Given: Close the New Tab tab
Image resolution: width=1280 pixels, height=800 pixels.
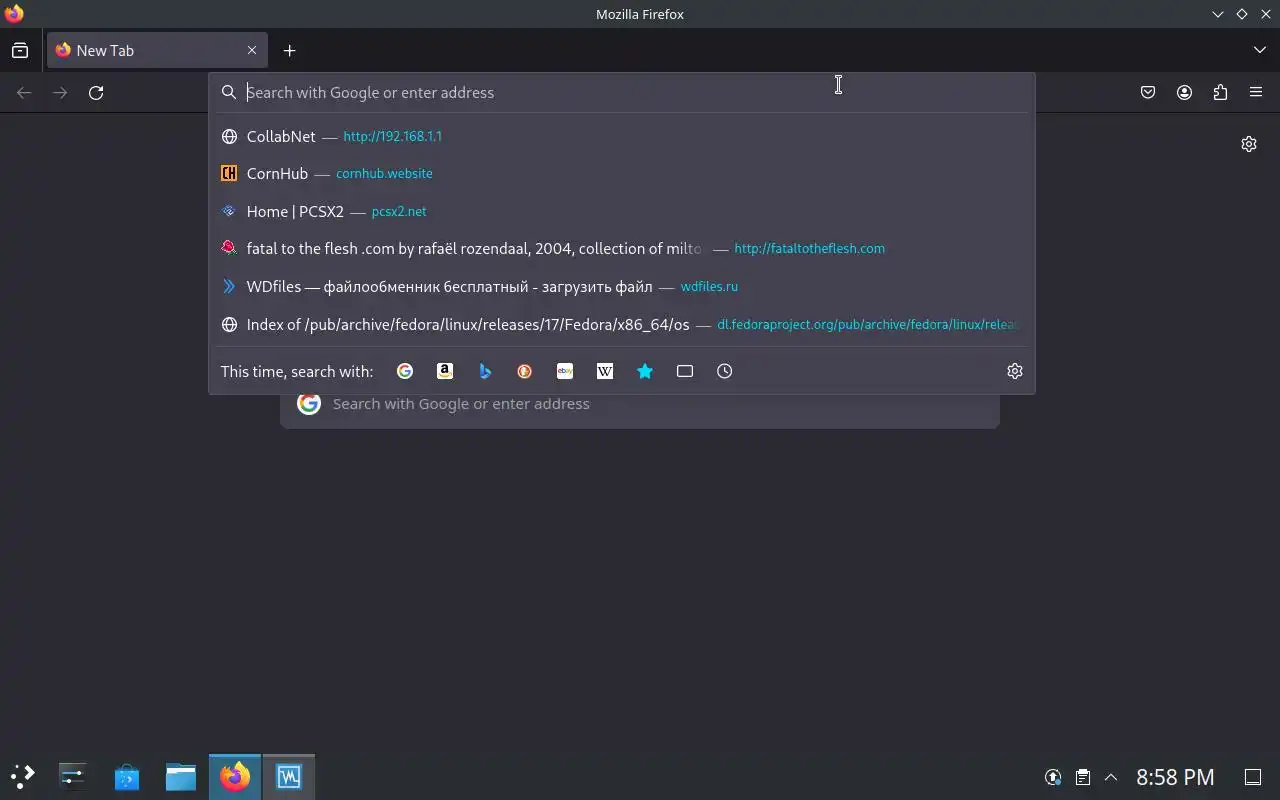Looking at the screenshot, I should pos(252,50).
